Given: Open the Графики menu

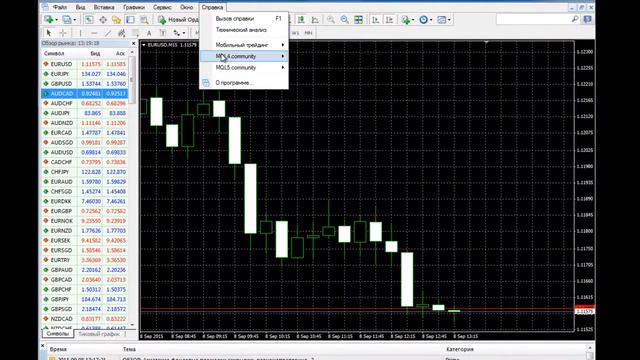Looking at the screenshot, I should (x=134, y=7).
